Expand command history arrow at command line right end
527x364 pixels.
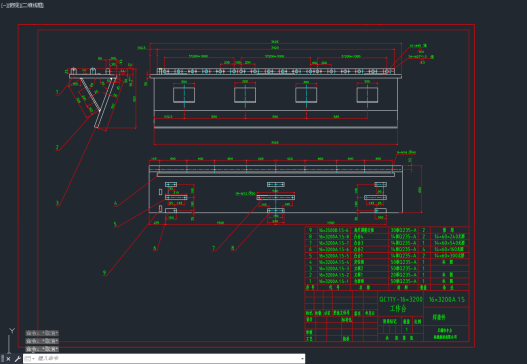[x=302, y=359]
